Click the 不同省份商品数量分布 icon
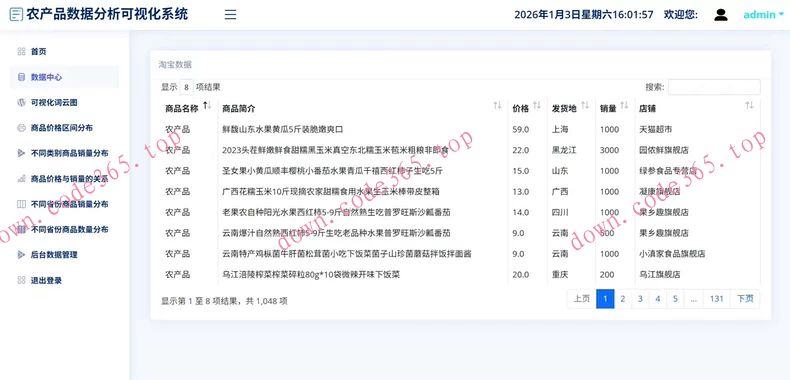This screenshot has width=790, height=380. pos(21,229)
